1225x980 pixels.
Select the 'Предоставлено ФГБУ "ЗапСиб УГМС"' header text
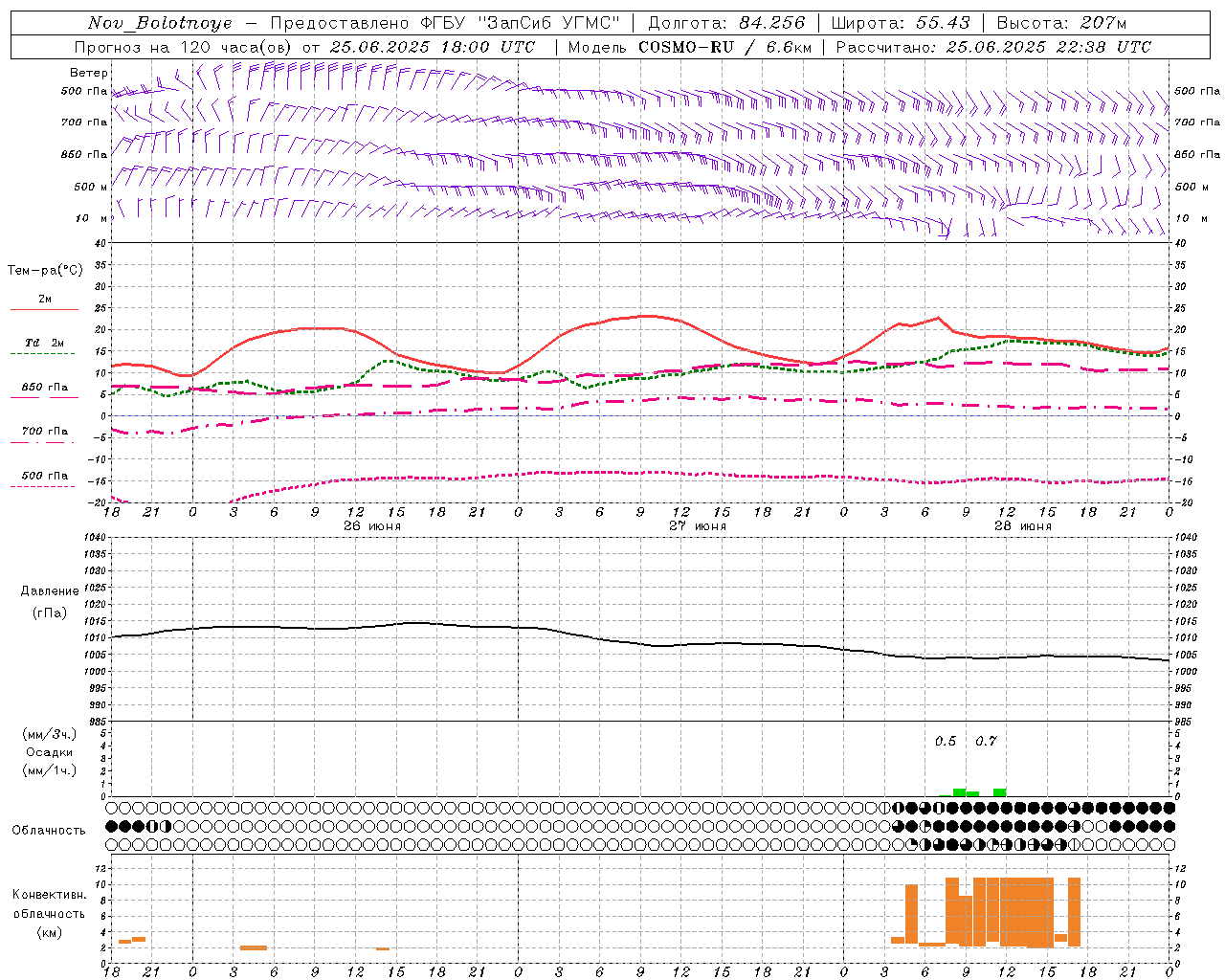446,23
